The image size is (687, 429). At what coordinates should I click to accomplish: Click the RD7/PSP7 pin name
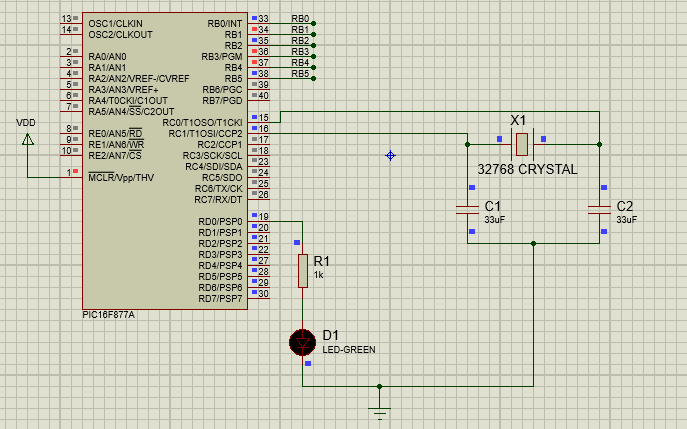(220, 299)
